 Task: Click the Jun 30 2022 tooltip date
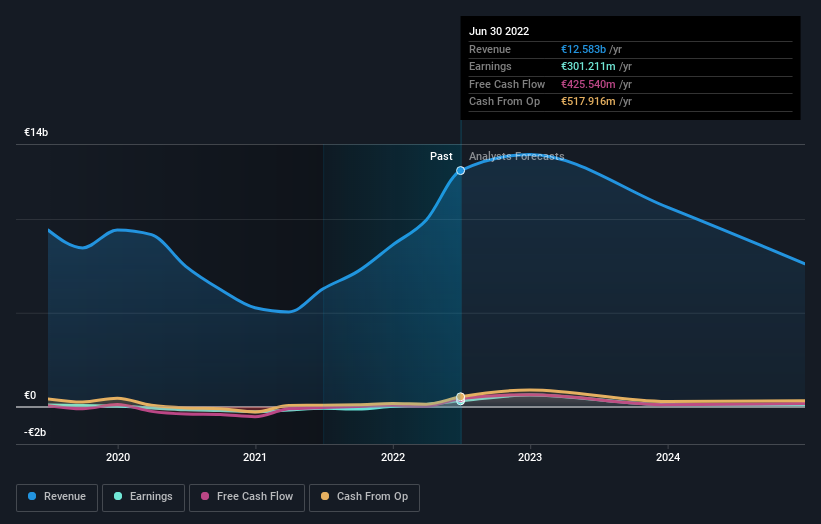[x=499, y=31]
